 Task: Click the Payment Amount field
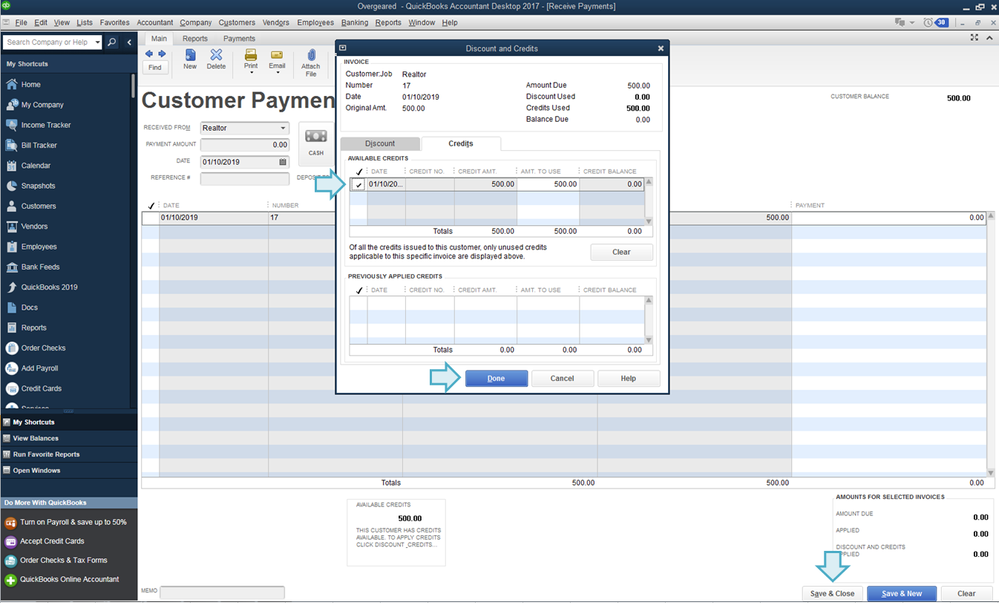[x=245, y=145]
